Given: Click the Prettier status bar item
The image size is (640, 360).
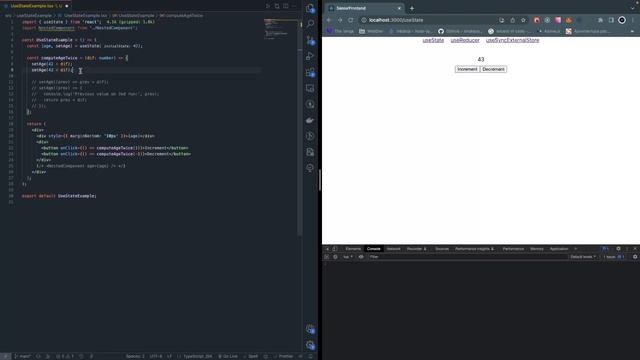Looking at the screenshot, I should (283, 356).
